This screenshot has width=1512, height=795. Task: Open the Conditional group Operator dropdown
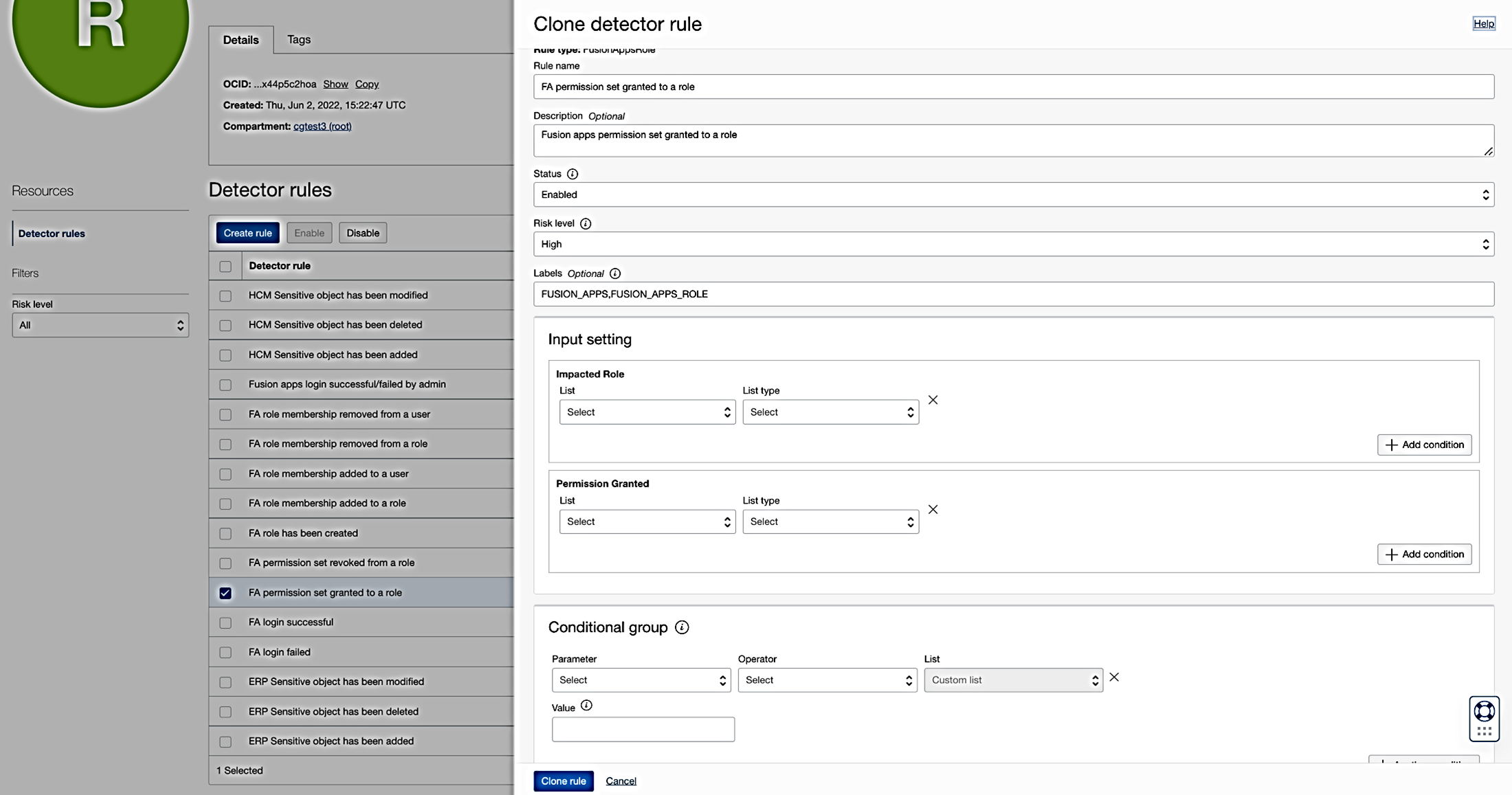(x=827, y=680)
